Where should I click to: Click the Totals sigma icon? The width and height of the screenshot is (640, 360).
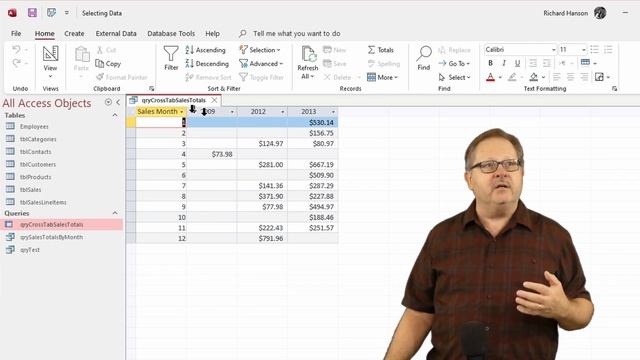[371, 50]
